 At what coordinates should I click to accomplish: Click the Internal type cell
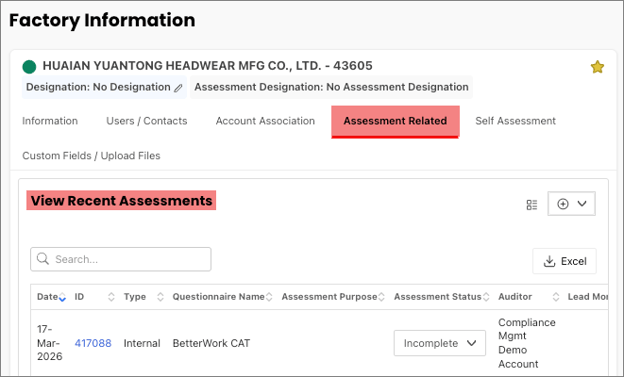(x=142, y=343)
